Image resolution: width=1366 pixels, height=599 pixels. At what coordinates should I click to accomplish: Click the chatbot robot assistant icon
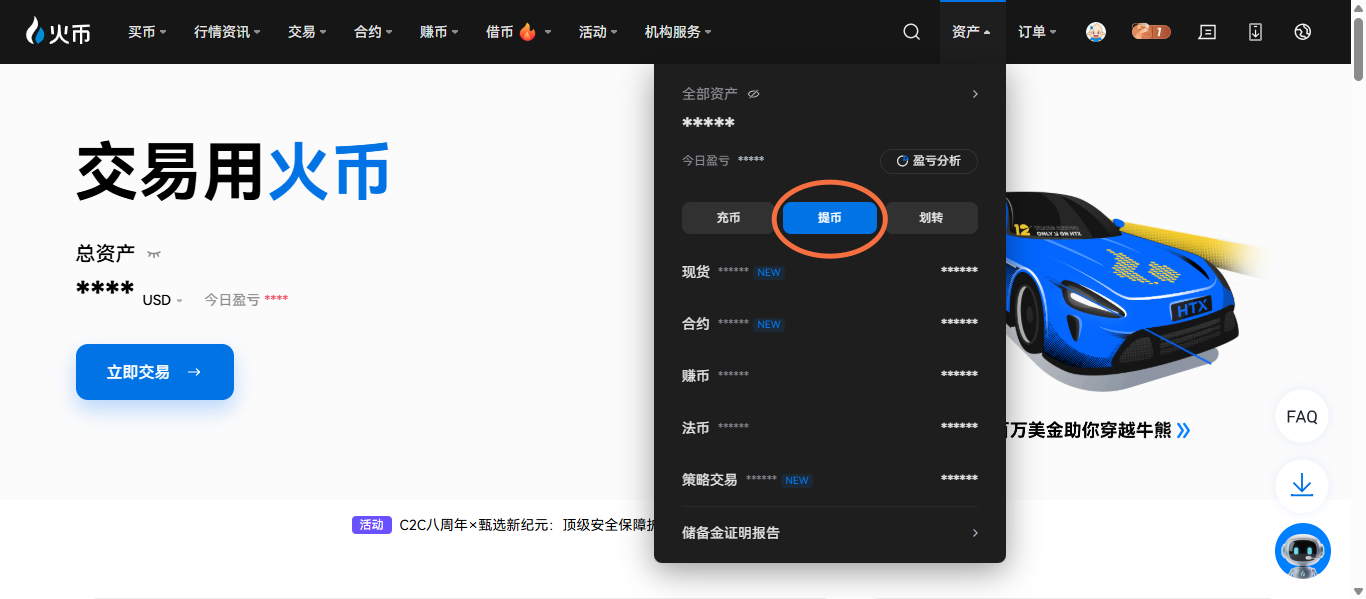(1302, 550)
